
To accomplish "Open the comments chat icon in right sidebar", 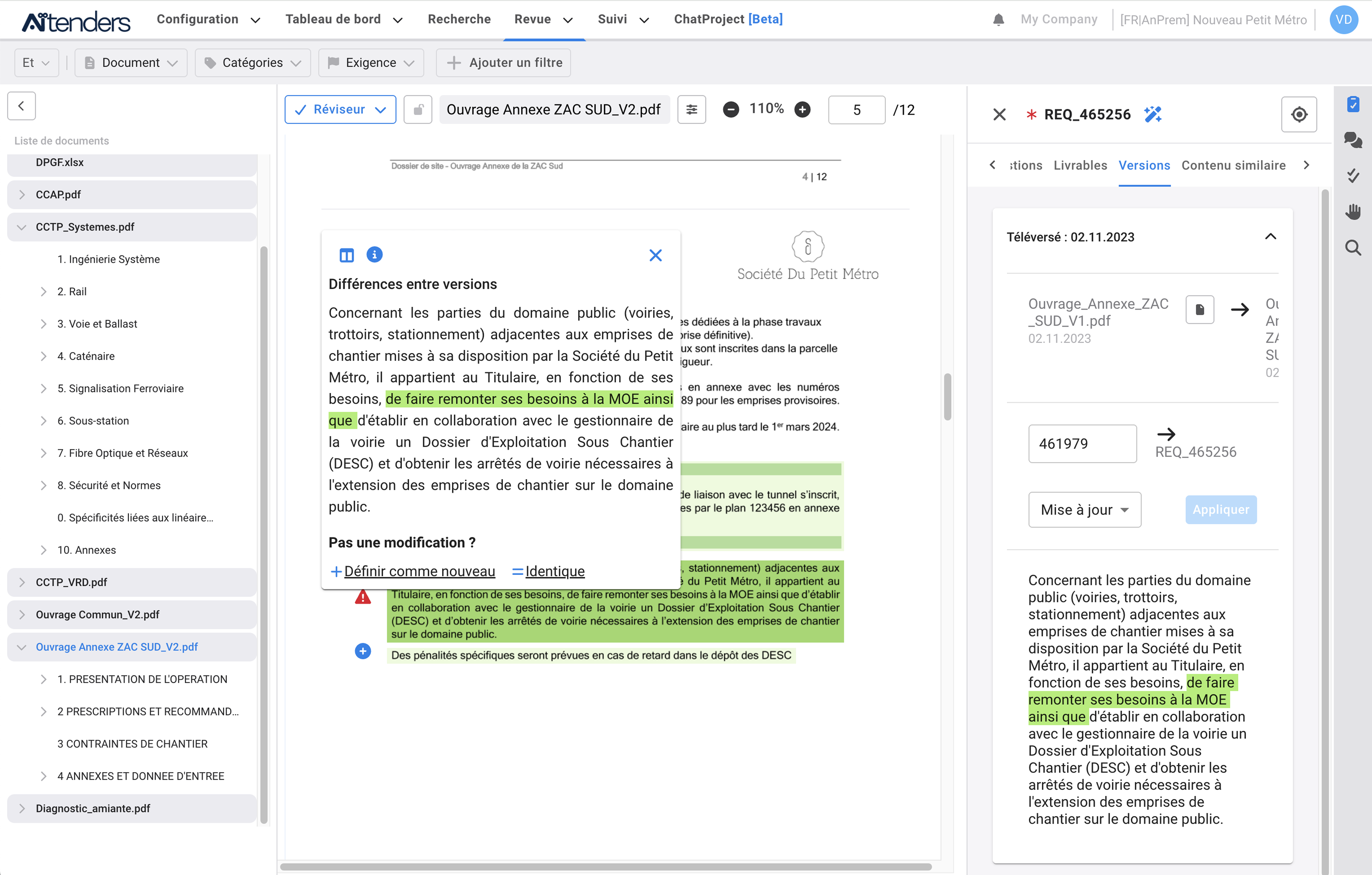I will [x=1353, y=139].
